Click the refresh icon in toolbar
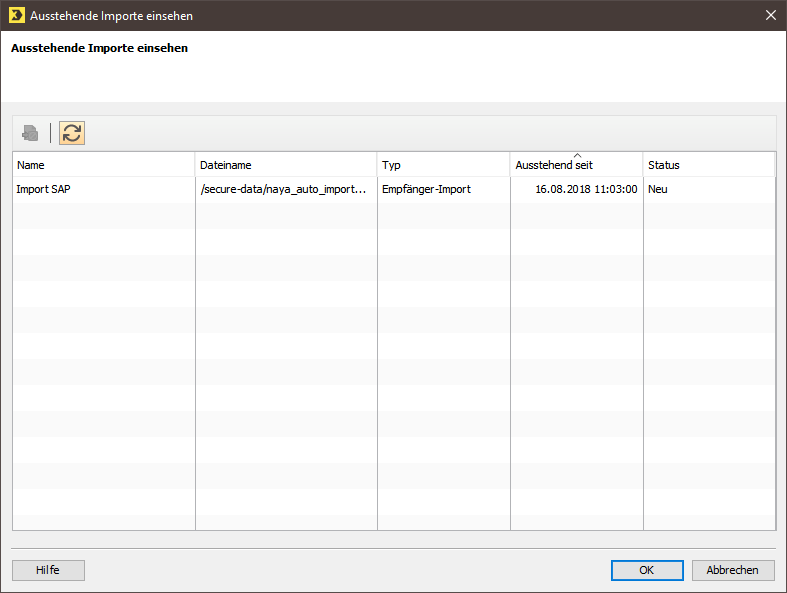The image size is (787, 593). coord(72,133)
